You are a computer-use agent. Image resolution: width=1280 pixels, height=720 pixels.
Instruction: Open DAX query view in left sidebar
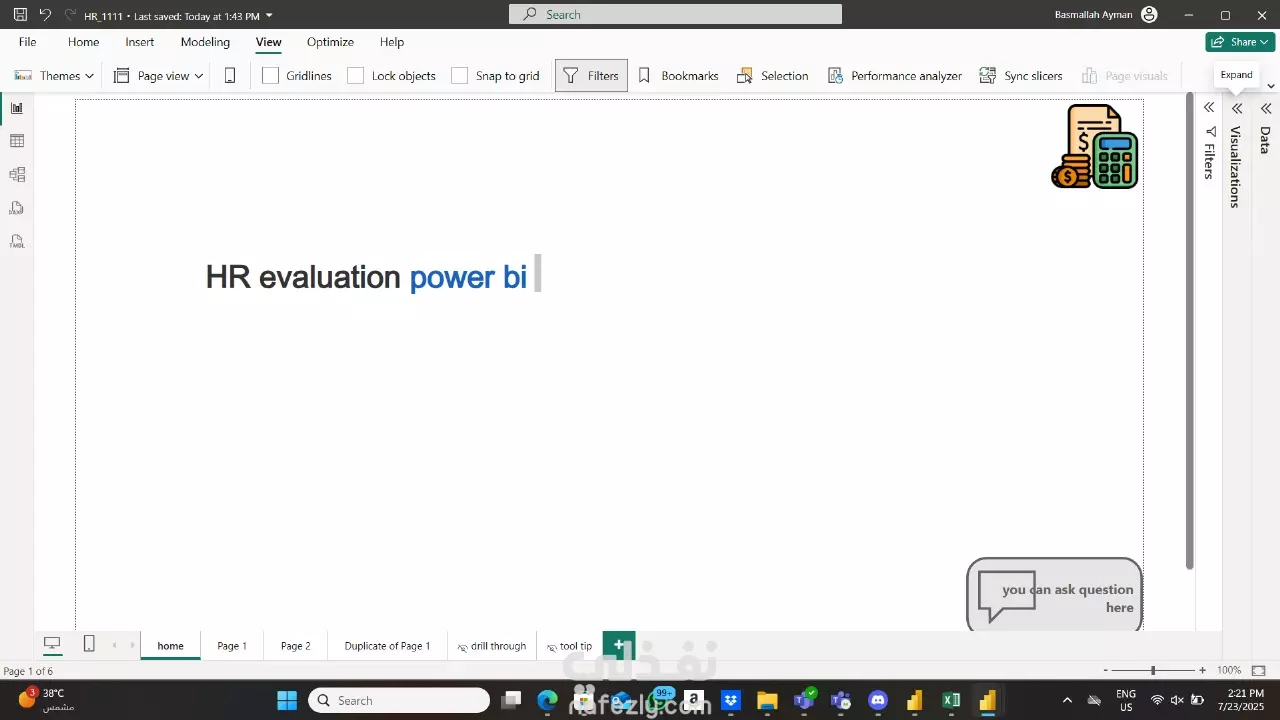click(x=17, y=208)
